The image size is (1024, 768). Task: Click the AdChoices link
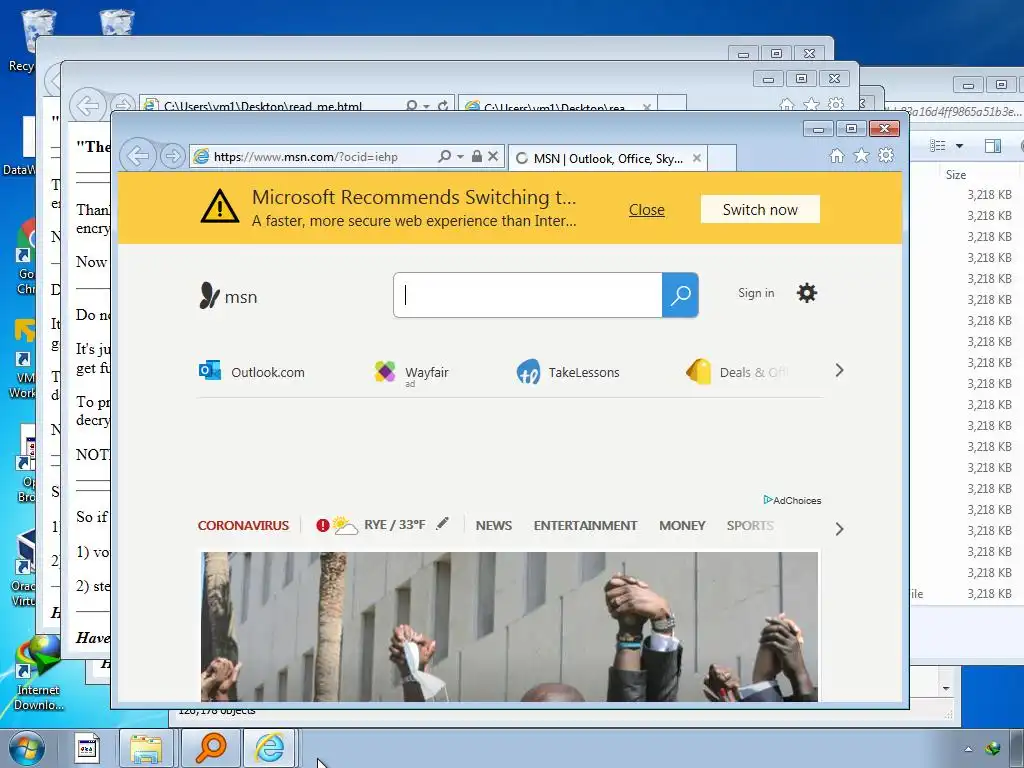[x=792, y=500]
